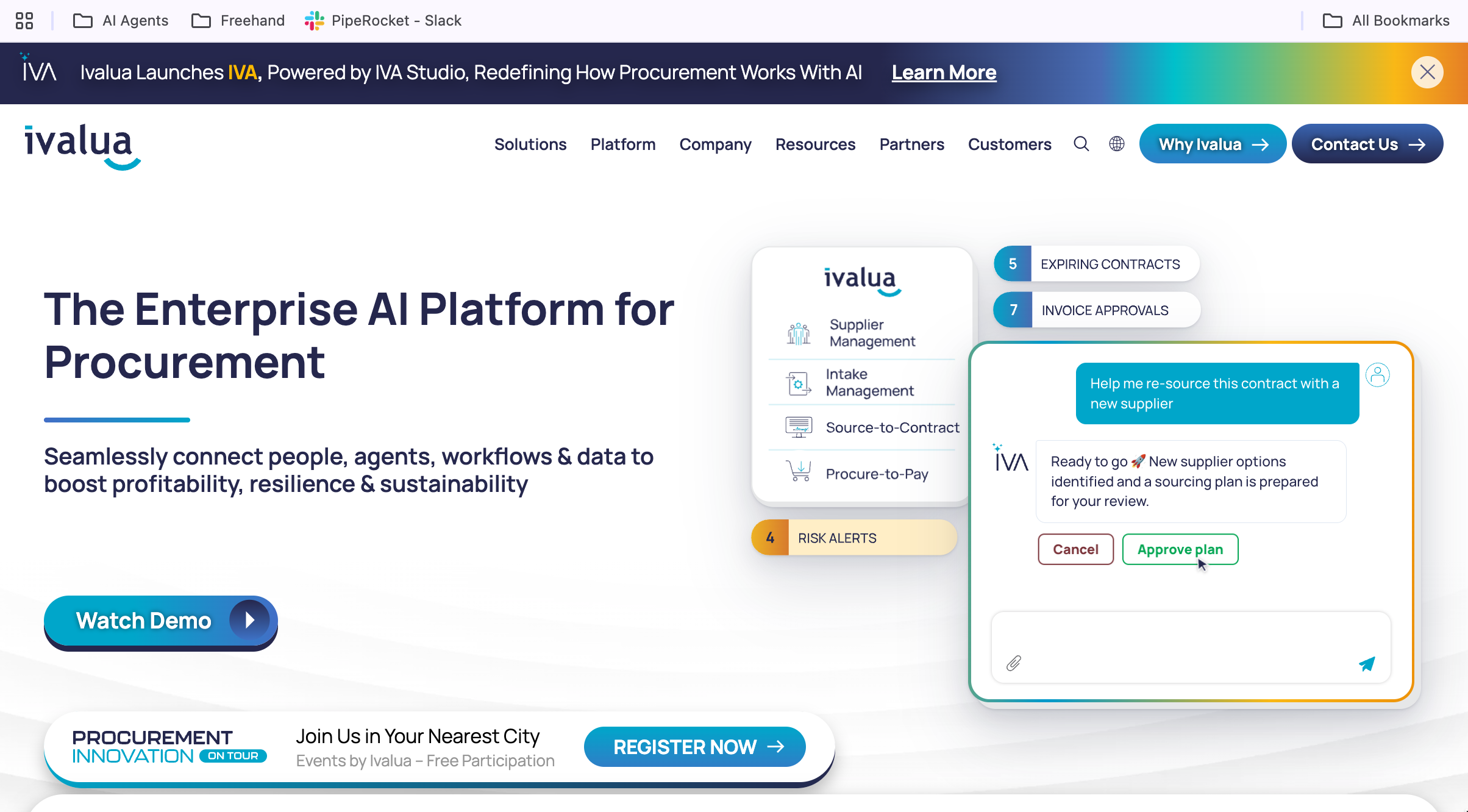Click the Learn More link in banner

click(944, 73)
